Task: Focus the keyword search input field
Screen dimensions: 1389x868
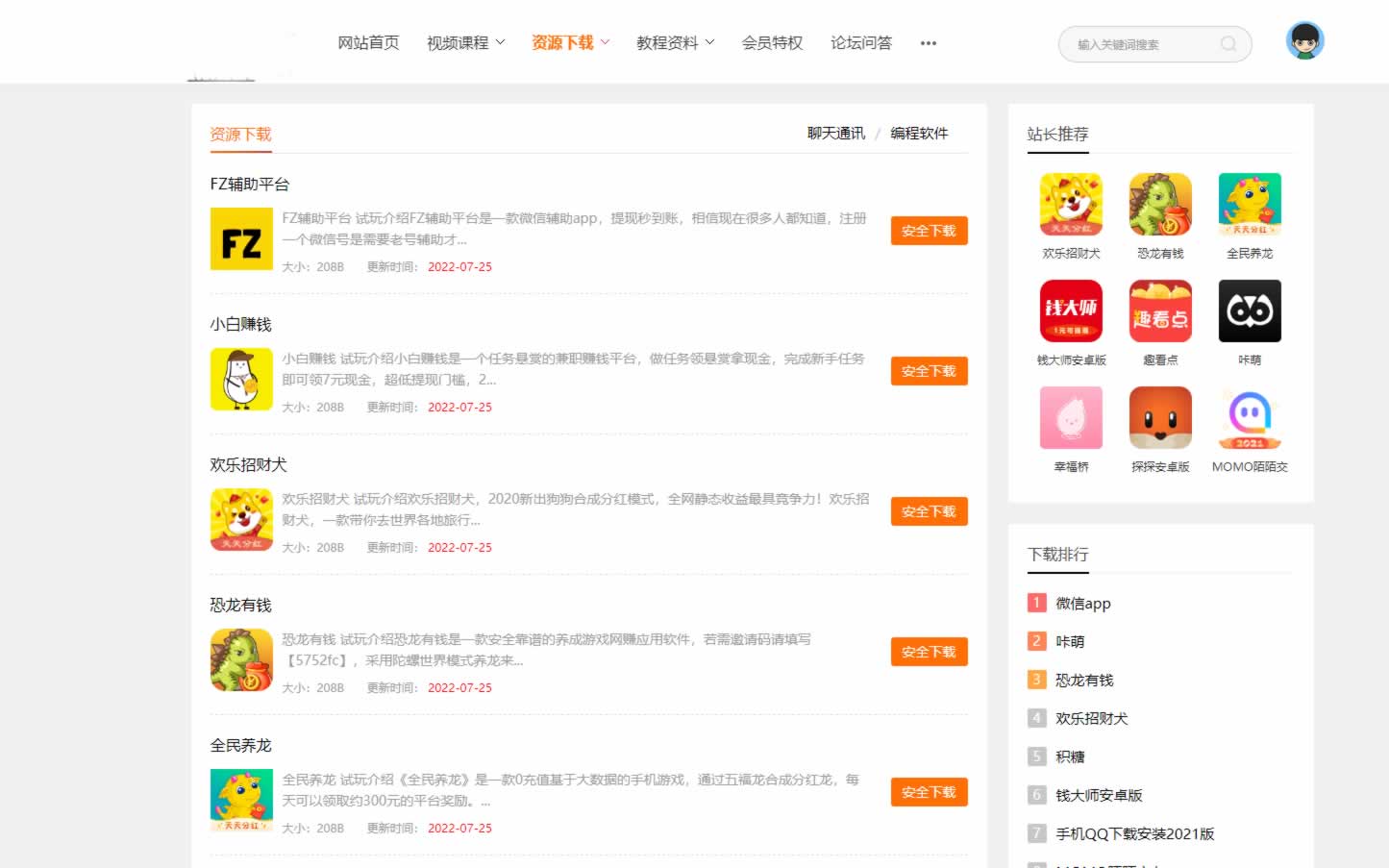Action: pyautogui.click(x=1139, y=44)
